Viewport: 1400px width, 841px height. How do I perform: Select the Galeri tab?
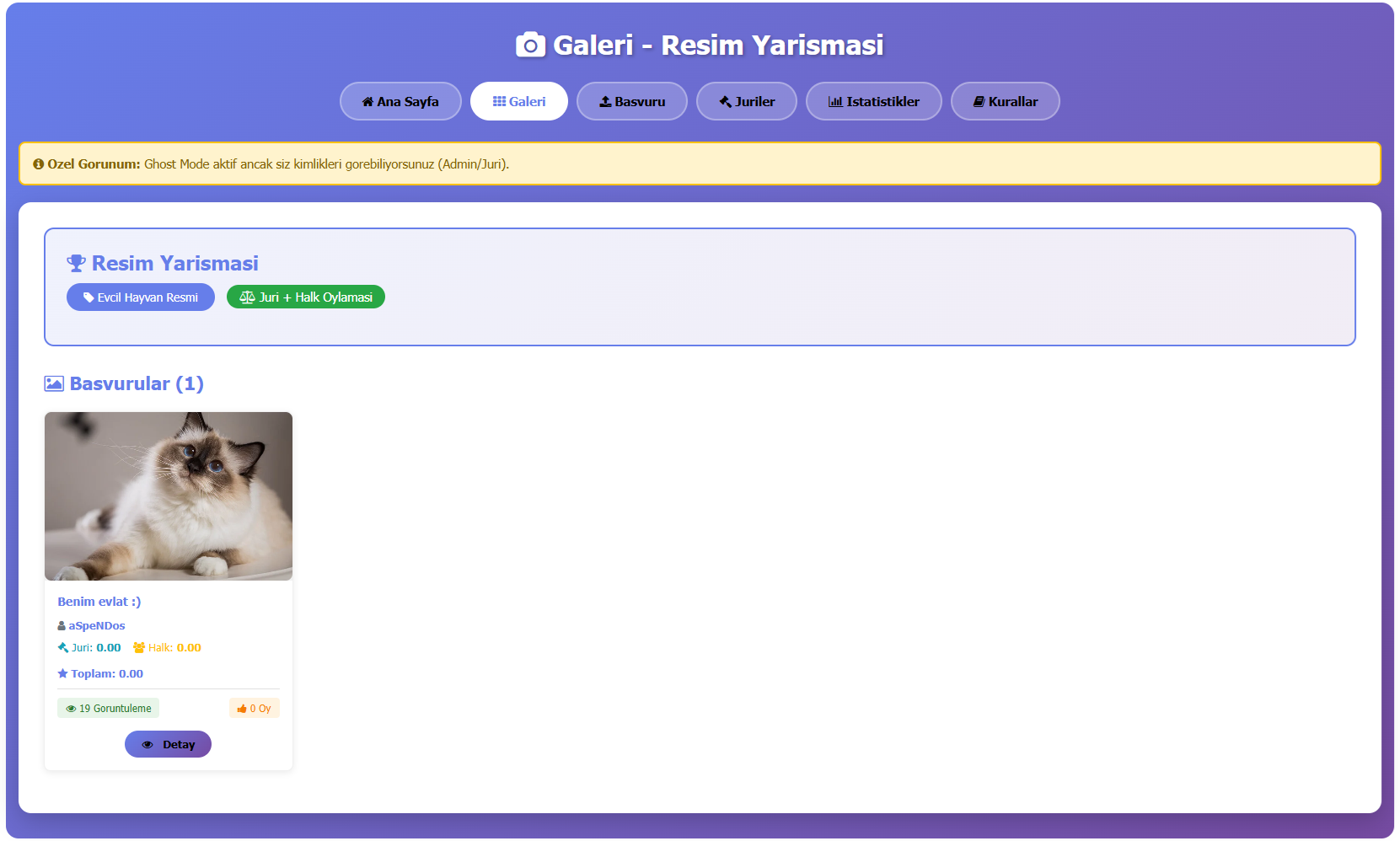[519, 101]
